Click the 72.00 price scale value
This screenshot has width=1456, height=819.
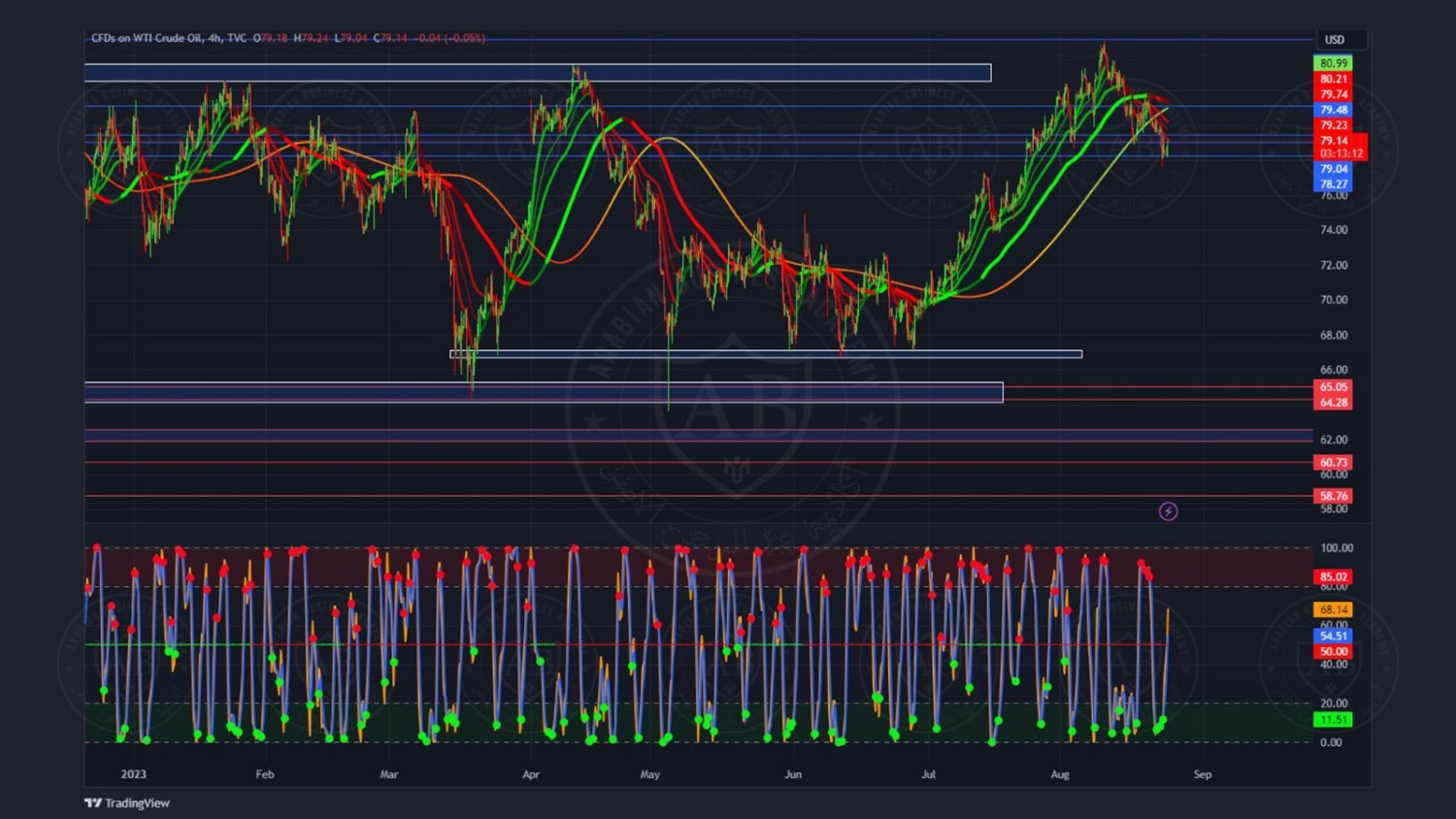click(1334, 265)
